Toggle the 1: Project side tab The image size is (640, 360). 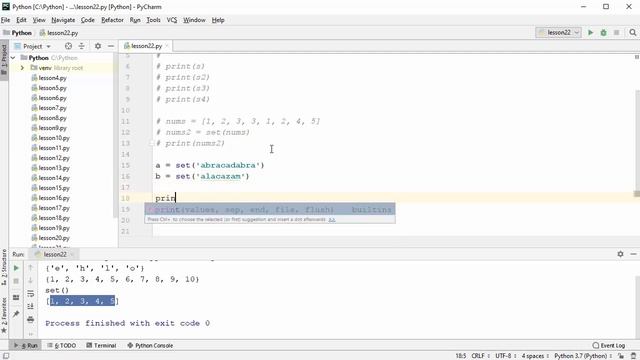point(4,60)
